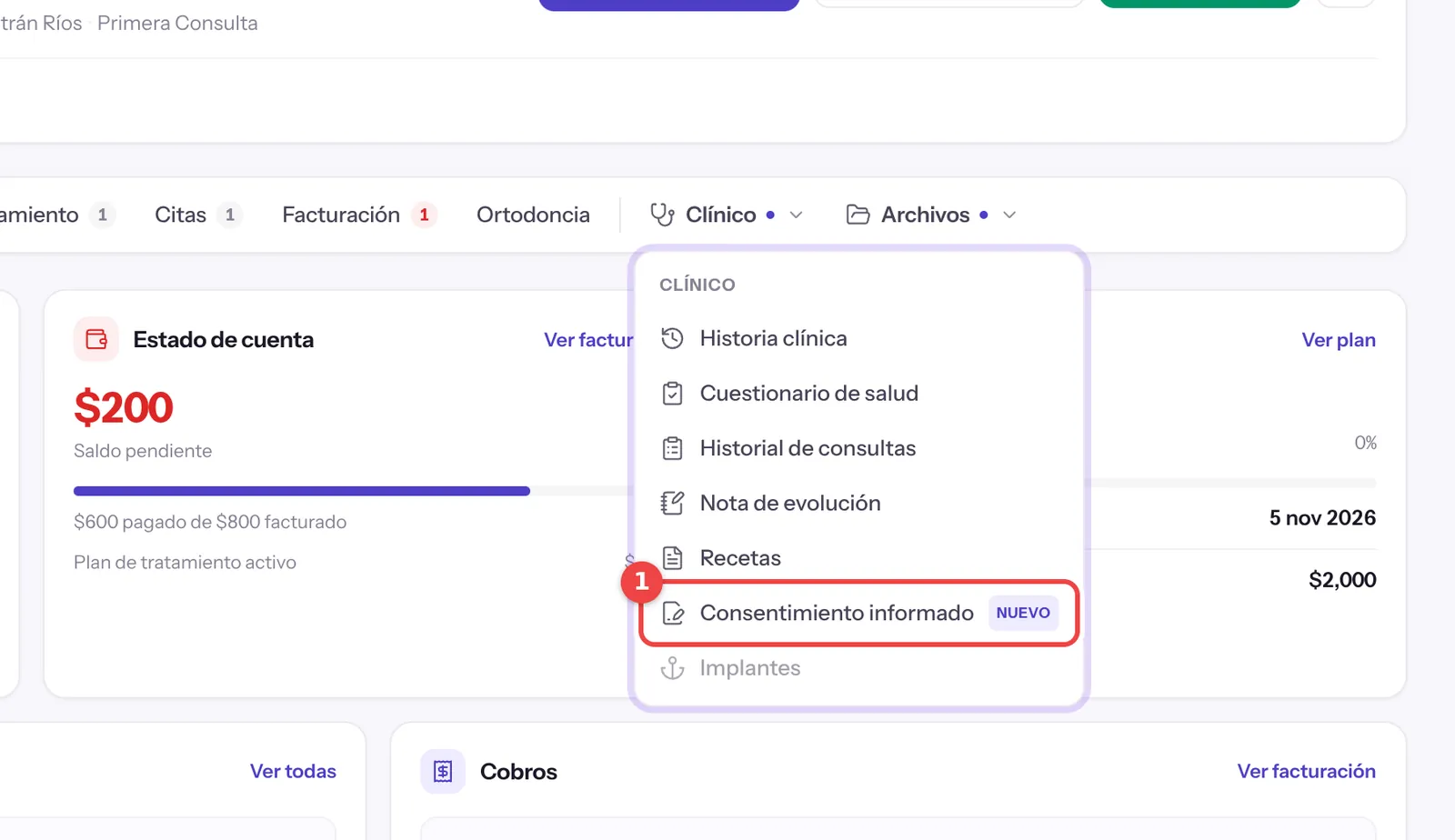Click the Ver factur link in Estado de cuenta
The width and height of the screenshot is (1455, 840).
pyautogui.click(x=588, y=340)
